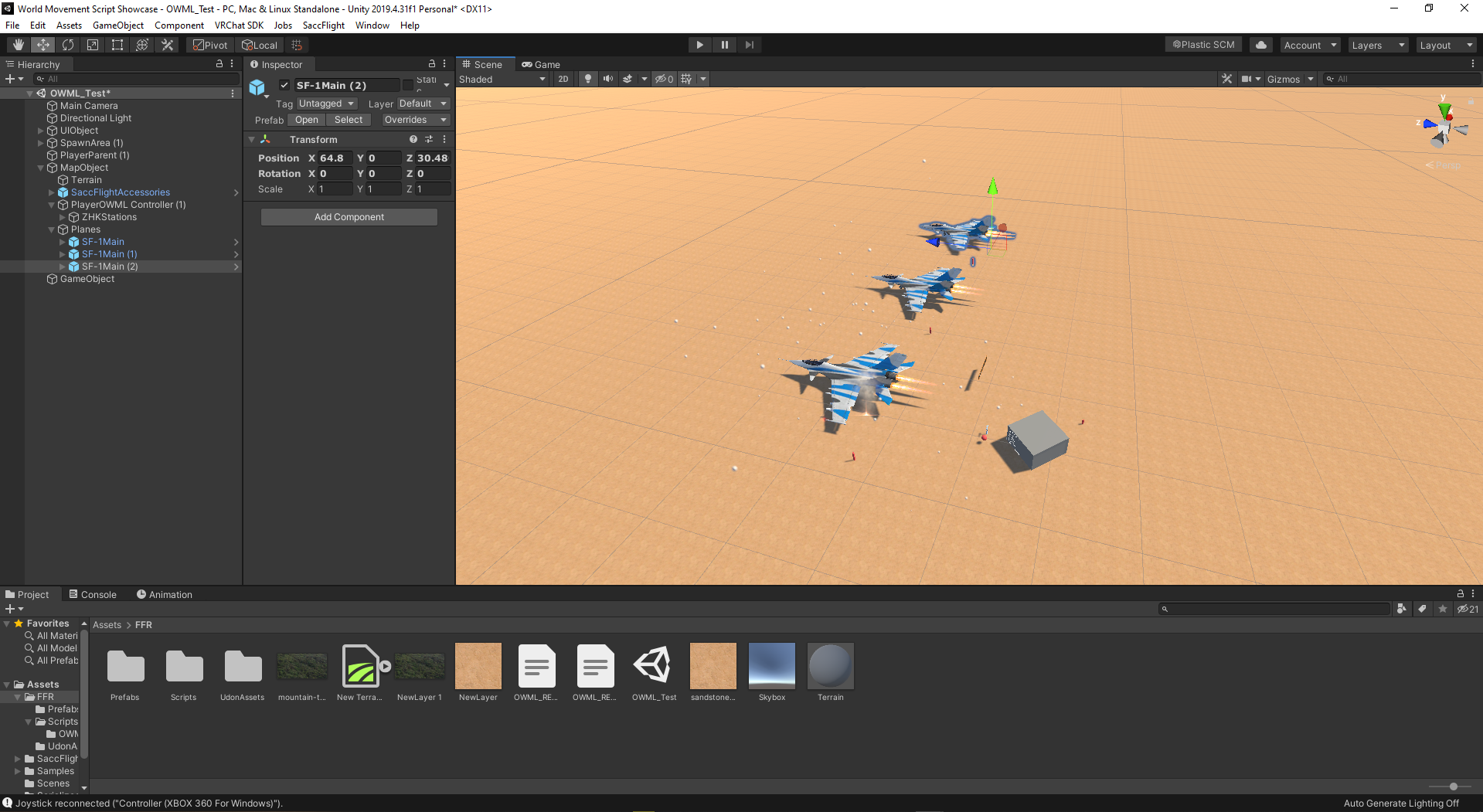The image size is (1483, 812).
Task: Select the Hand tool
Action: point(18,45)
